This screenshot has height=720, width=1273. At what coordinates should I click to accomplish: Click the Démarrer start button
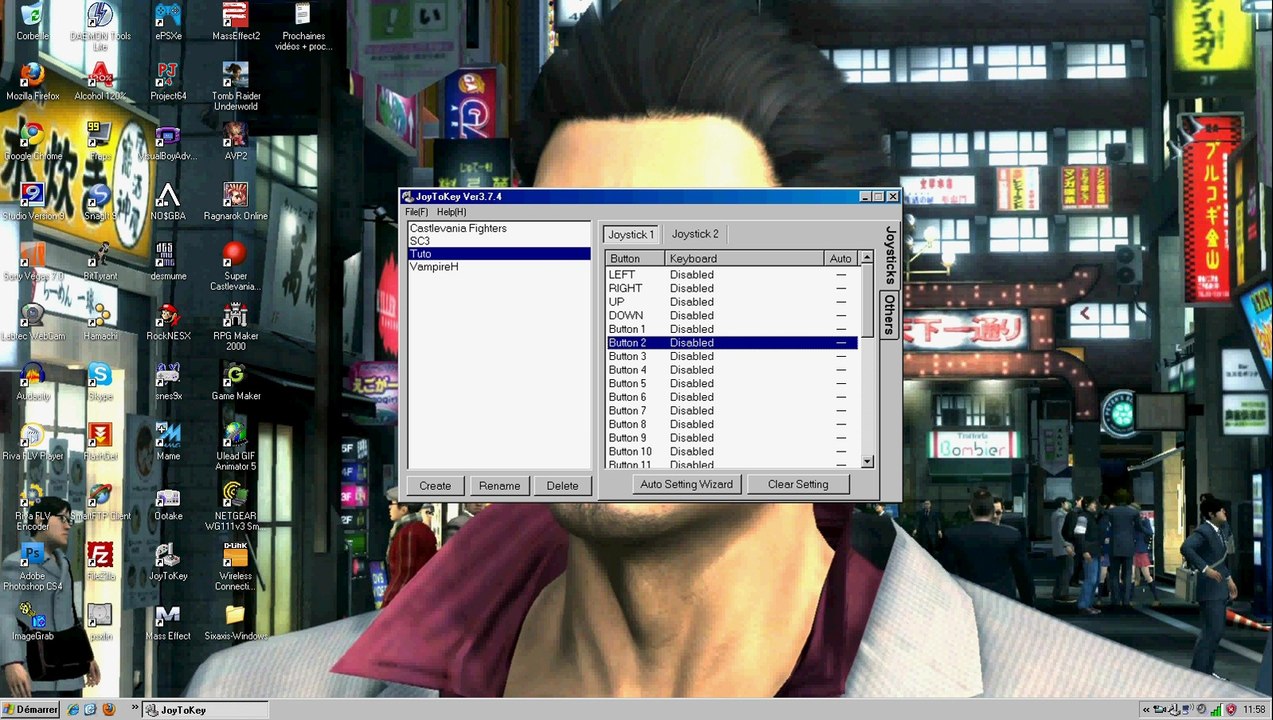pyautogui.click(x=30, y=709)
